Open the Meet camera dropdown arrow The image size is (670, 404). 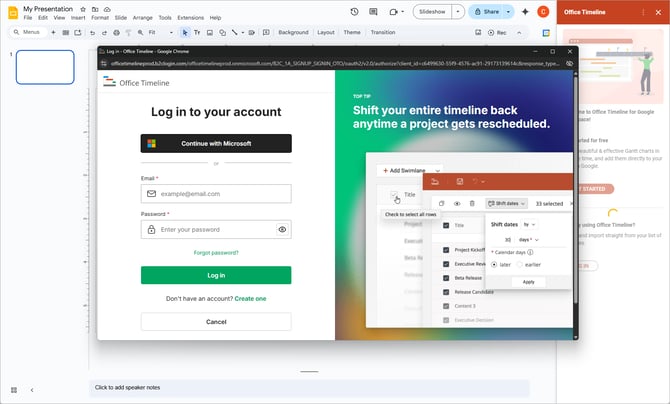click(402, 12)
